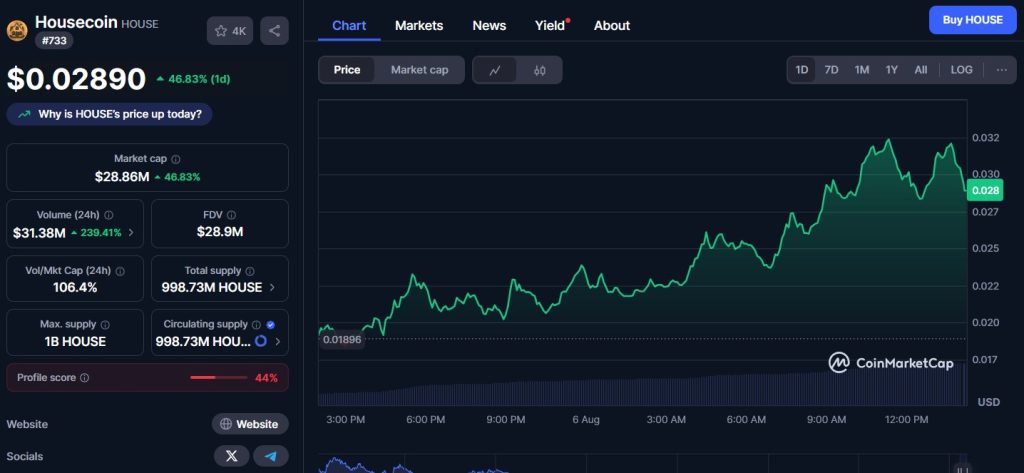Set chart range to 1Y
Viewport: 1024px width, 473px height.
[891, 70]
